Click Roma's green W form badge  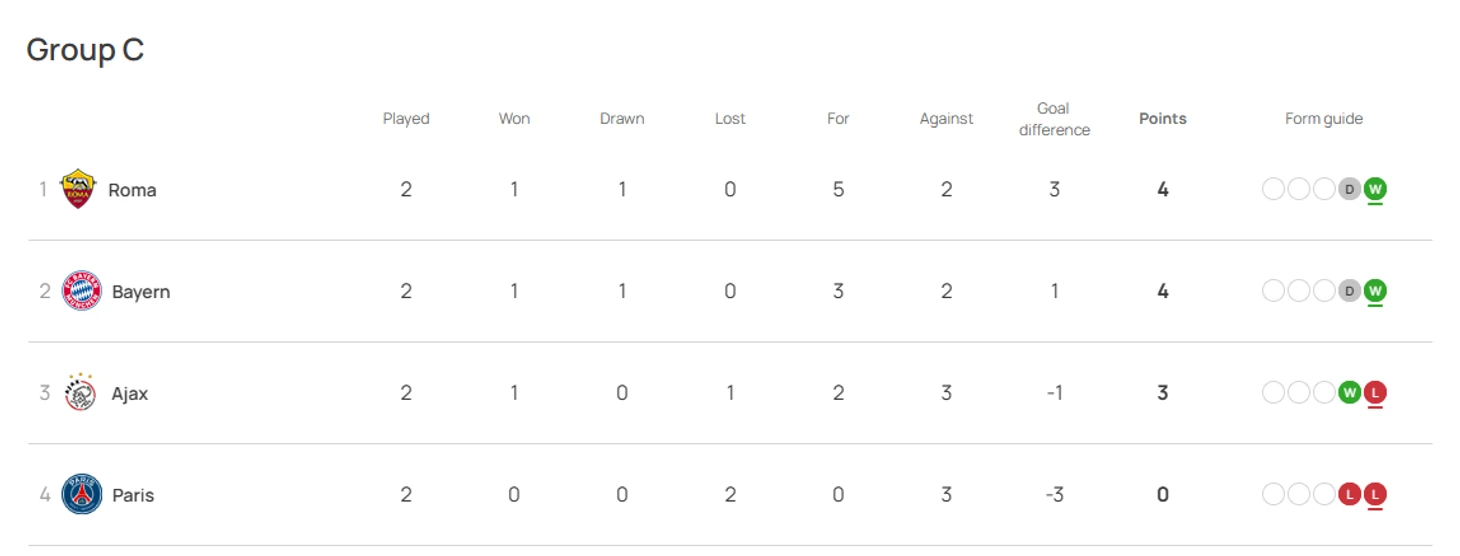tap(1375, 189)
